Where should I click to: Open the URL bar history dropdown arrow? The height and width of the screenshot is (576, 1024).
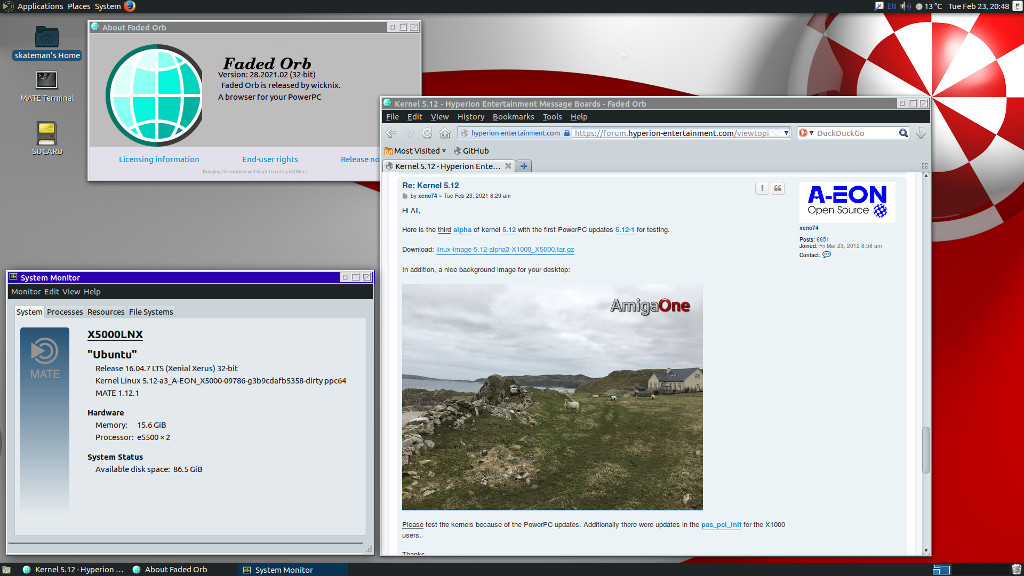point(786,133)
